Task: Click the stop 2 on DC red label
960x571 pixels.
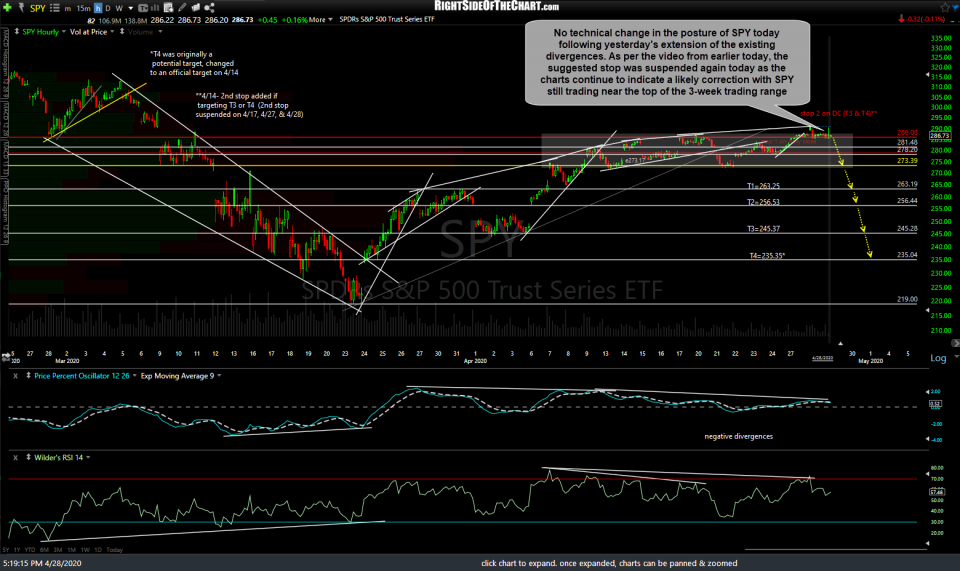Action: (x=838, y=114)
